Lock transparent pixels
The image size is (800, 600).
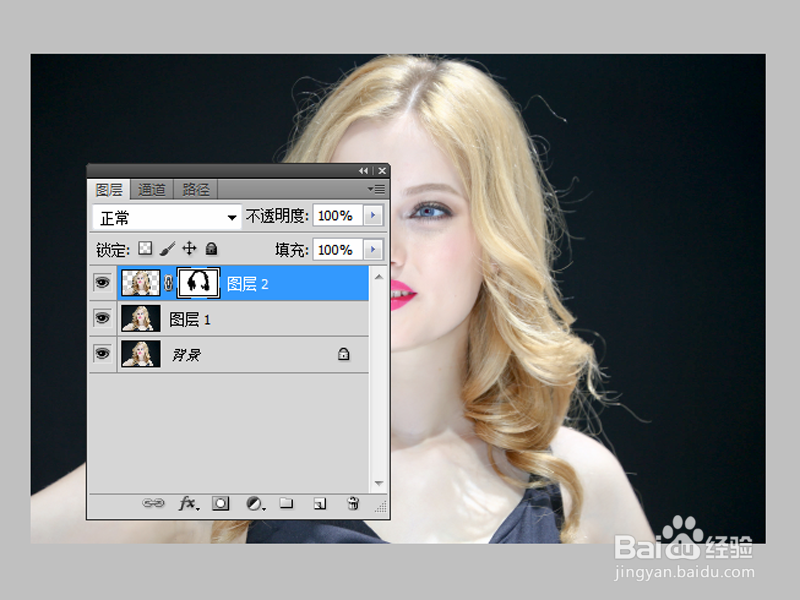coord(145,248)
